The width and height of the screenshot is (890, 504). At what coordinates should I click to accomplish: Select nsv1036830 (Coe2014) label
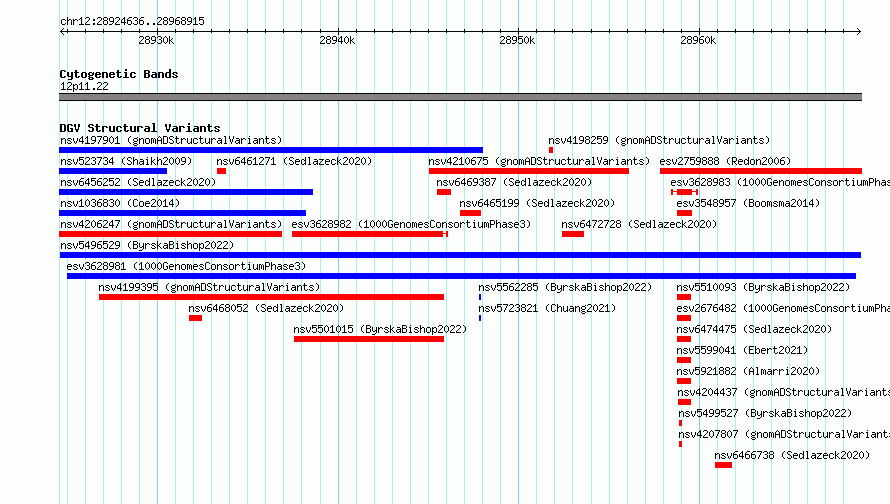(120, 203)
